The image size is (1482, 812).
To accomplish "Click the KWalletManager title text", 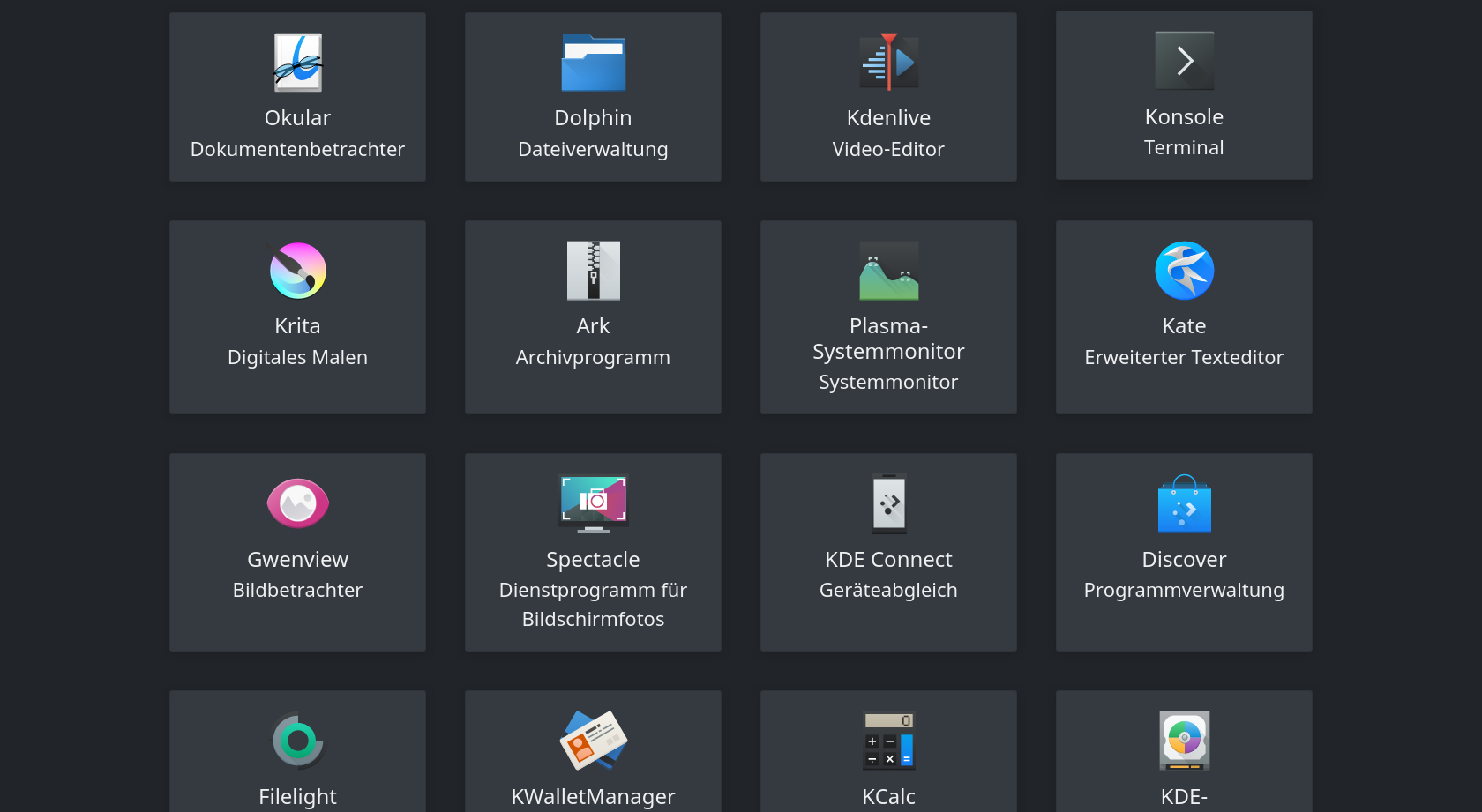I will tap(594, 797).
